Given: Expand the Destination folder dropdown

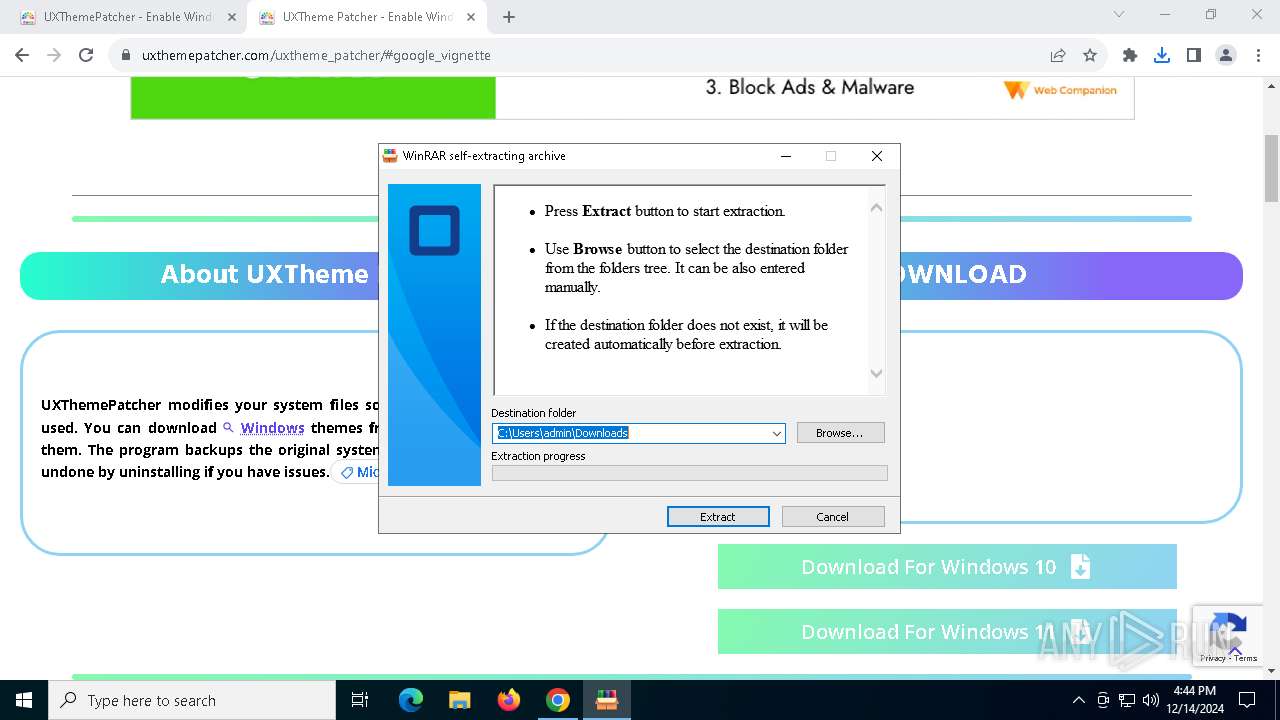Looking at the screenshot, I should tap(776, 433).
